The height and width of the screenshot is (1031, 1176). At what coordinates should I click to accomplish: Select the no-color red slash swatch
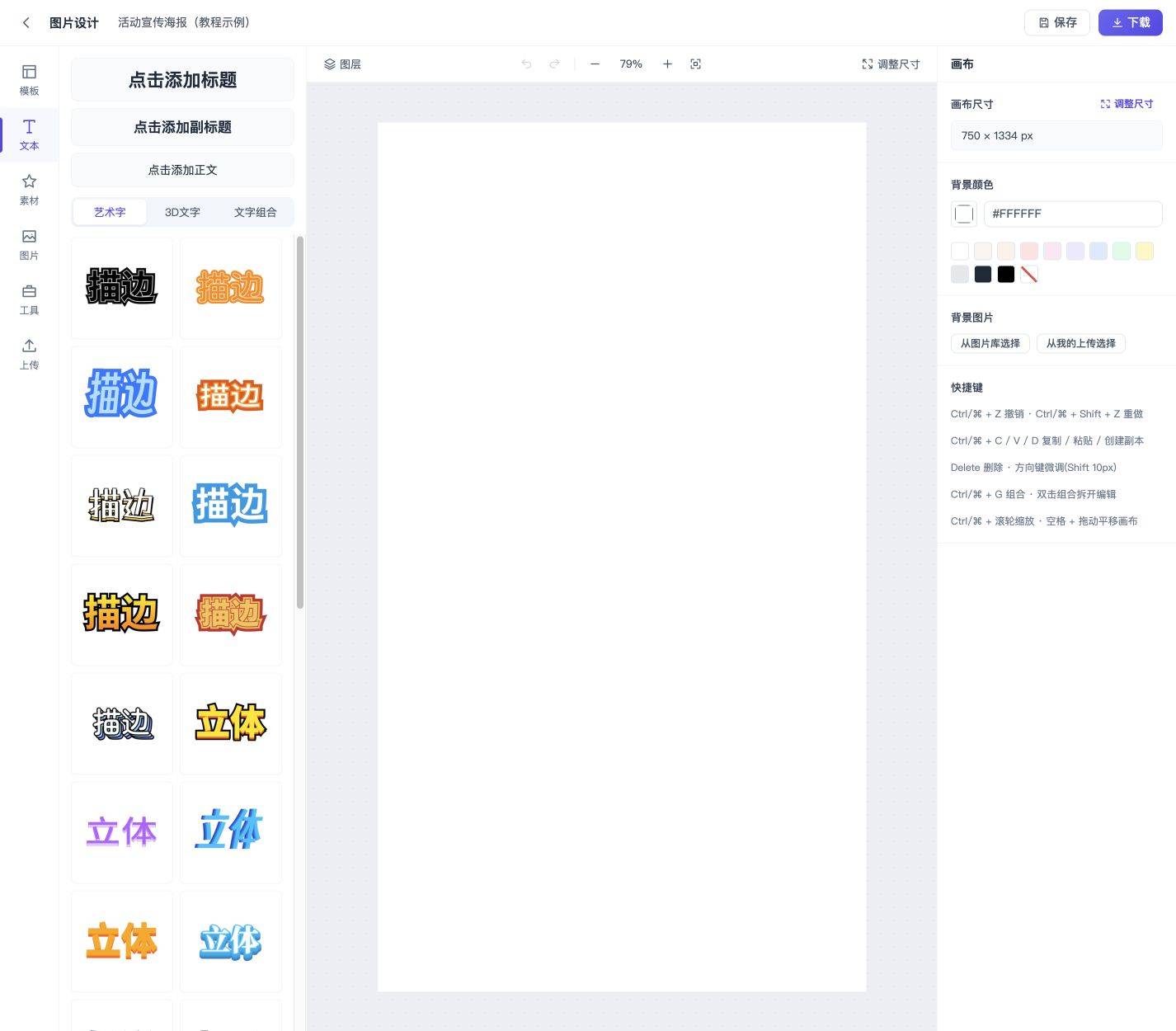1029,275
